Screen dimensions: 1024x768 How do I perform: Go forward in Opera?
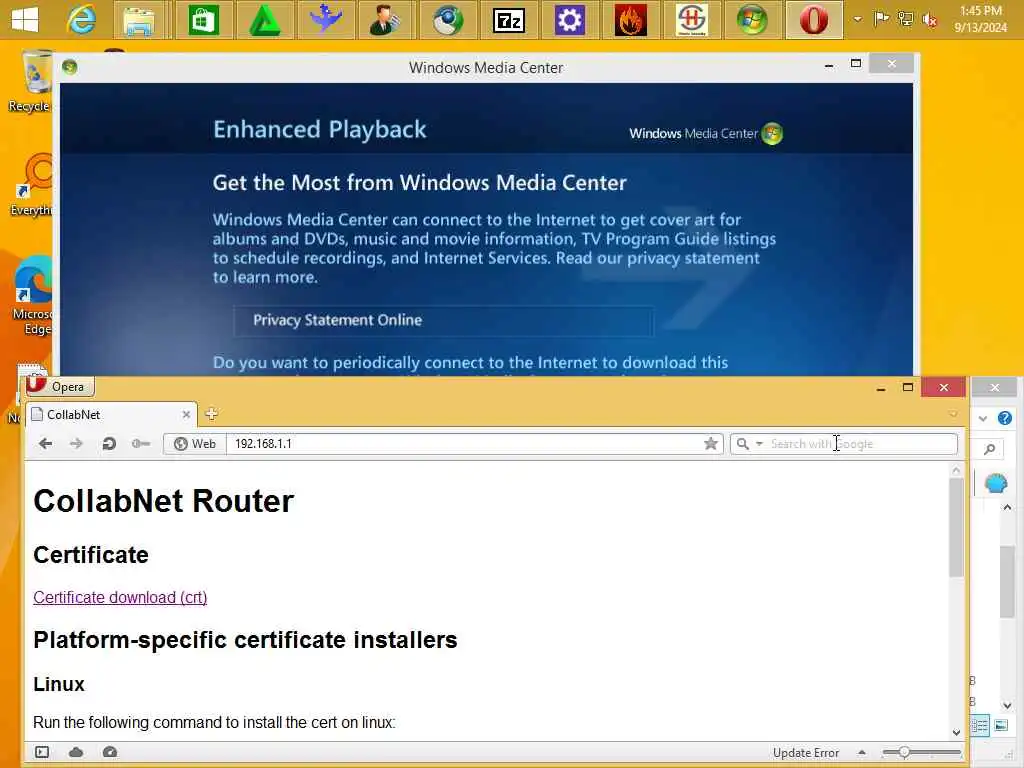[x=76, y=444]
